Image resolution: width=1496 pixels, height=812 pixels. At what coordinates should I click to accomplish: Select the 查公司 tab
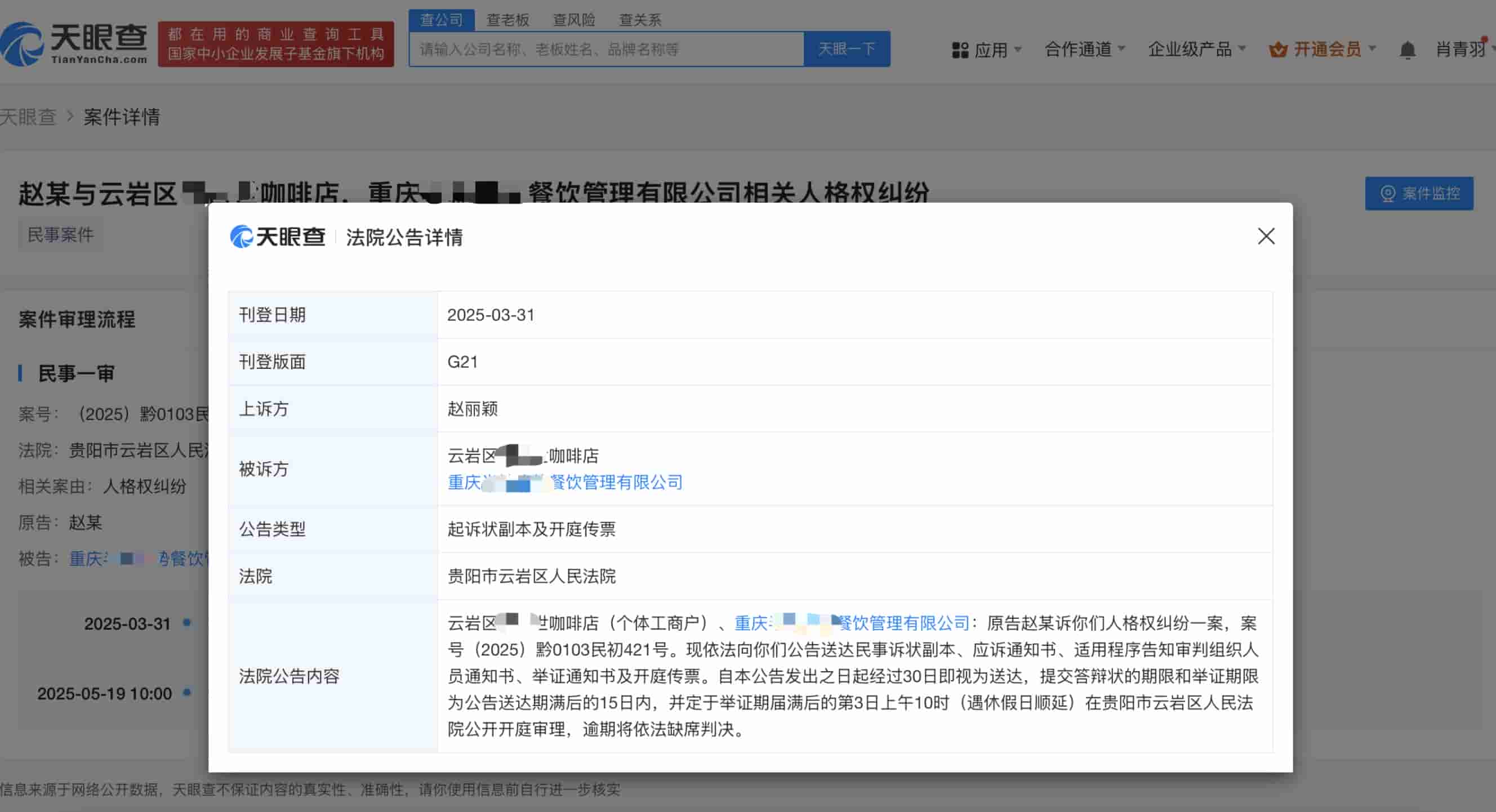(x=442, y=20)
